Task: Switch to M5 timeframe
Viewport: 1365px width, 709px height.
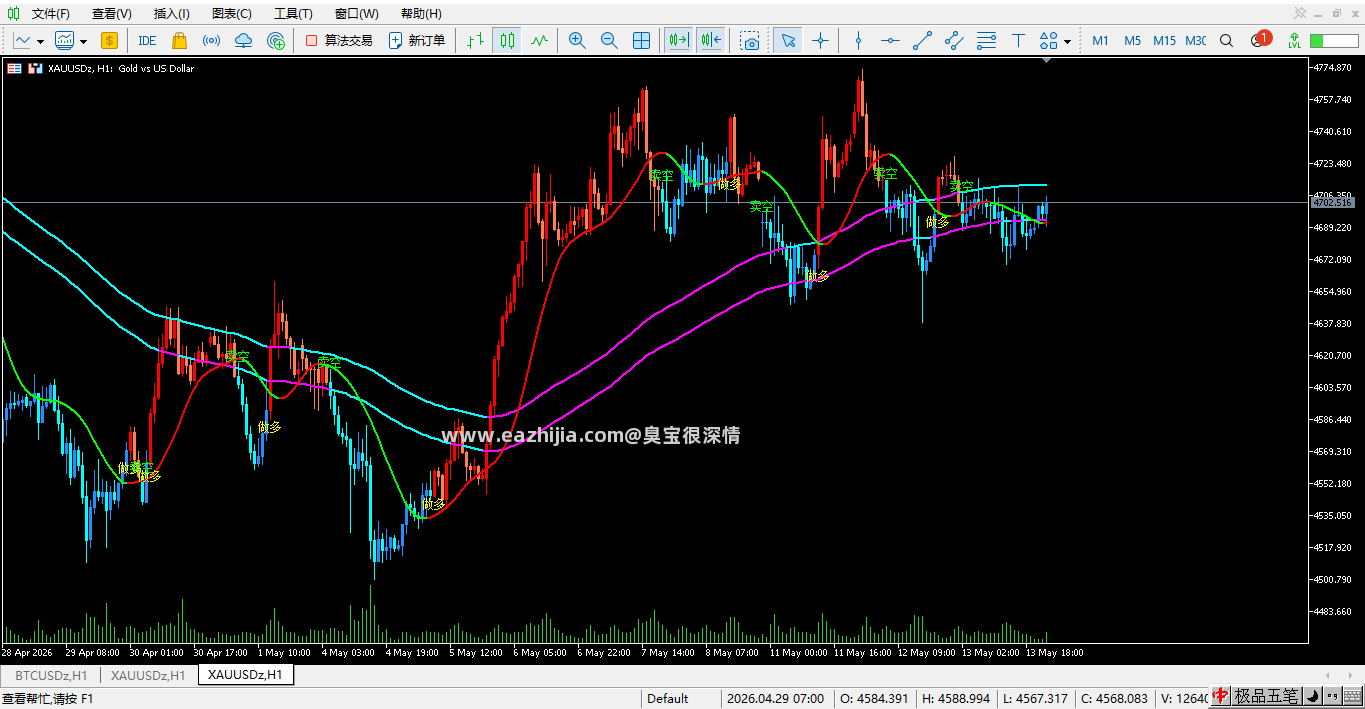Action: click(x=1132, y=40)
